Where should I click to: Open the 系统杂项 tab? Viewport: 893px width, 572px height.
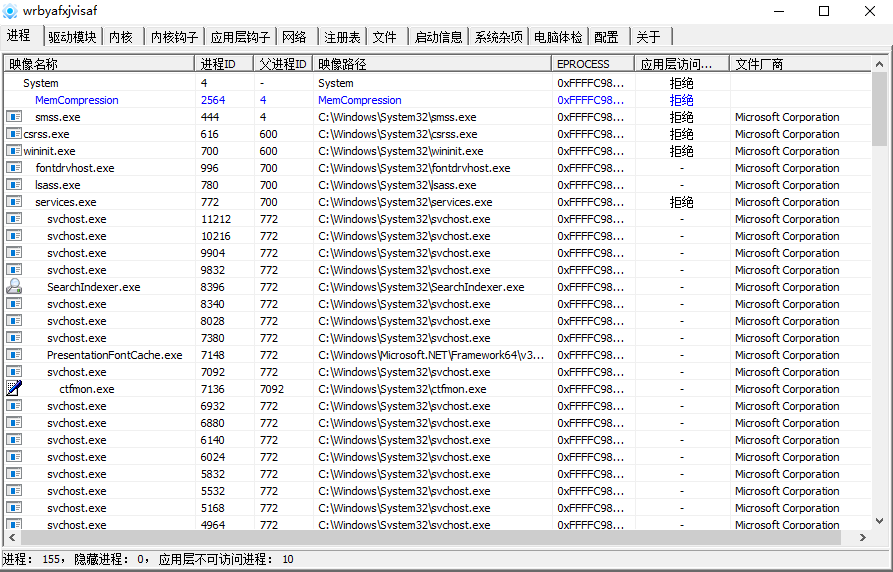click(x=498, y=37)
